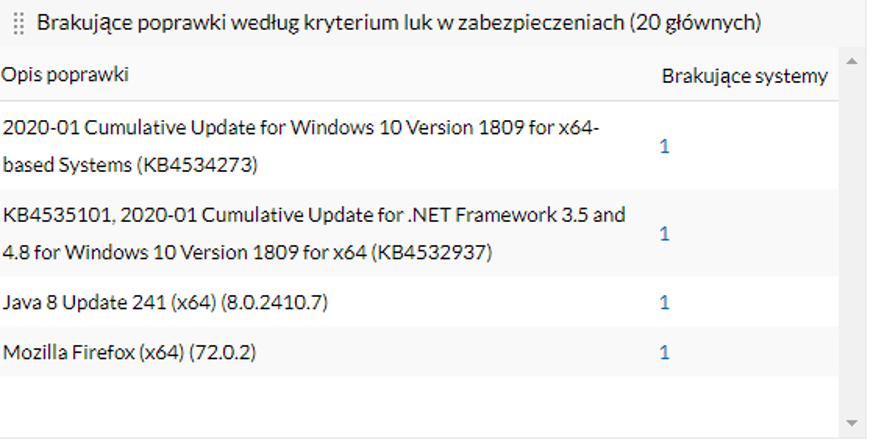Screen dimensions: 873x442
Task: Open the missing systems link for Java 8 Update
Action: pos(664,302)
